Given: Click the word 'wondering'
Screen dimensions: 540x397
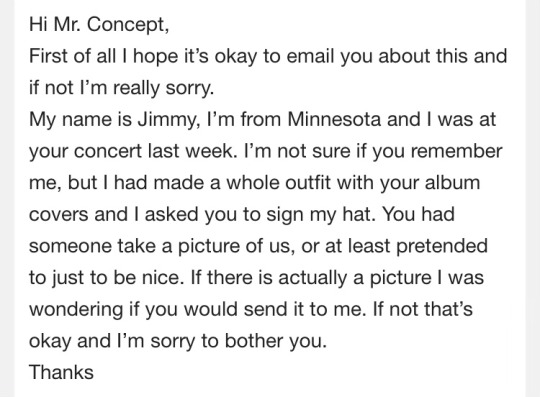Looking at the screenshot, I should [x=76, y=310].
